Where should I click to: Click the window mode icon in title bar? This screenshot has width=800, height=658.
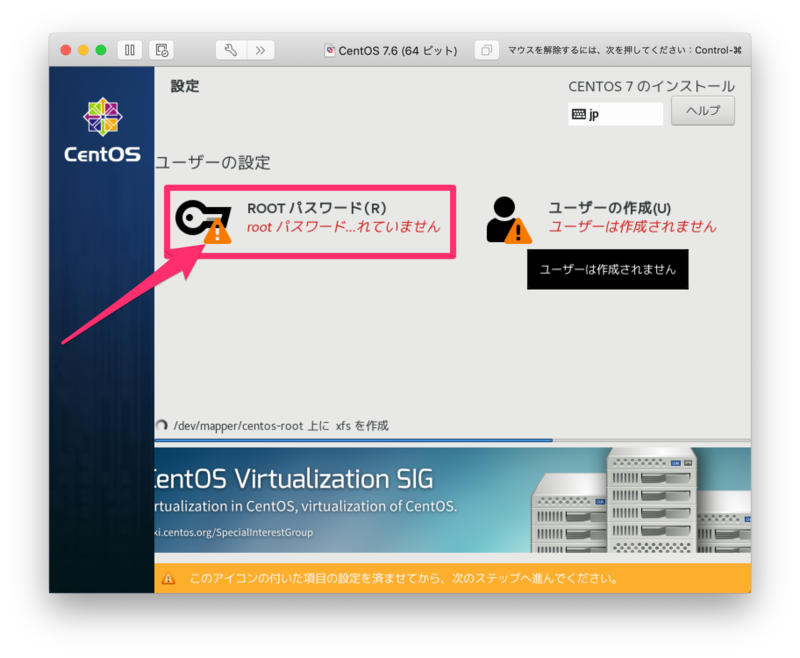point(486,50)
